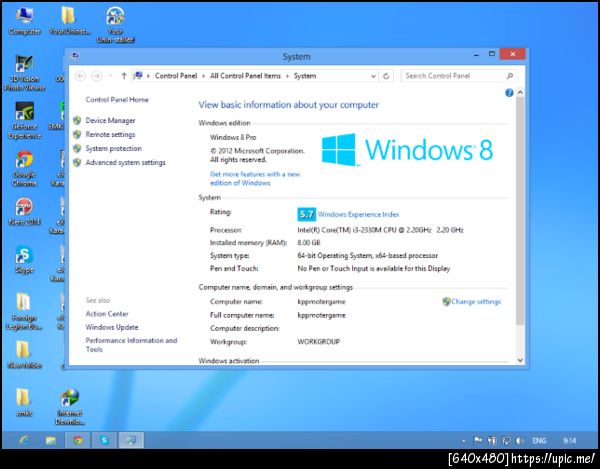Switch to Skype in taskbar

pos(104,440)
